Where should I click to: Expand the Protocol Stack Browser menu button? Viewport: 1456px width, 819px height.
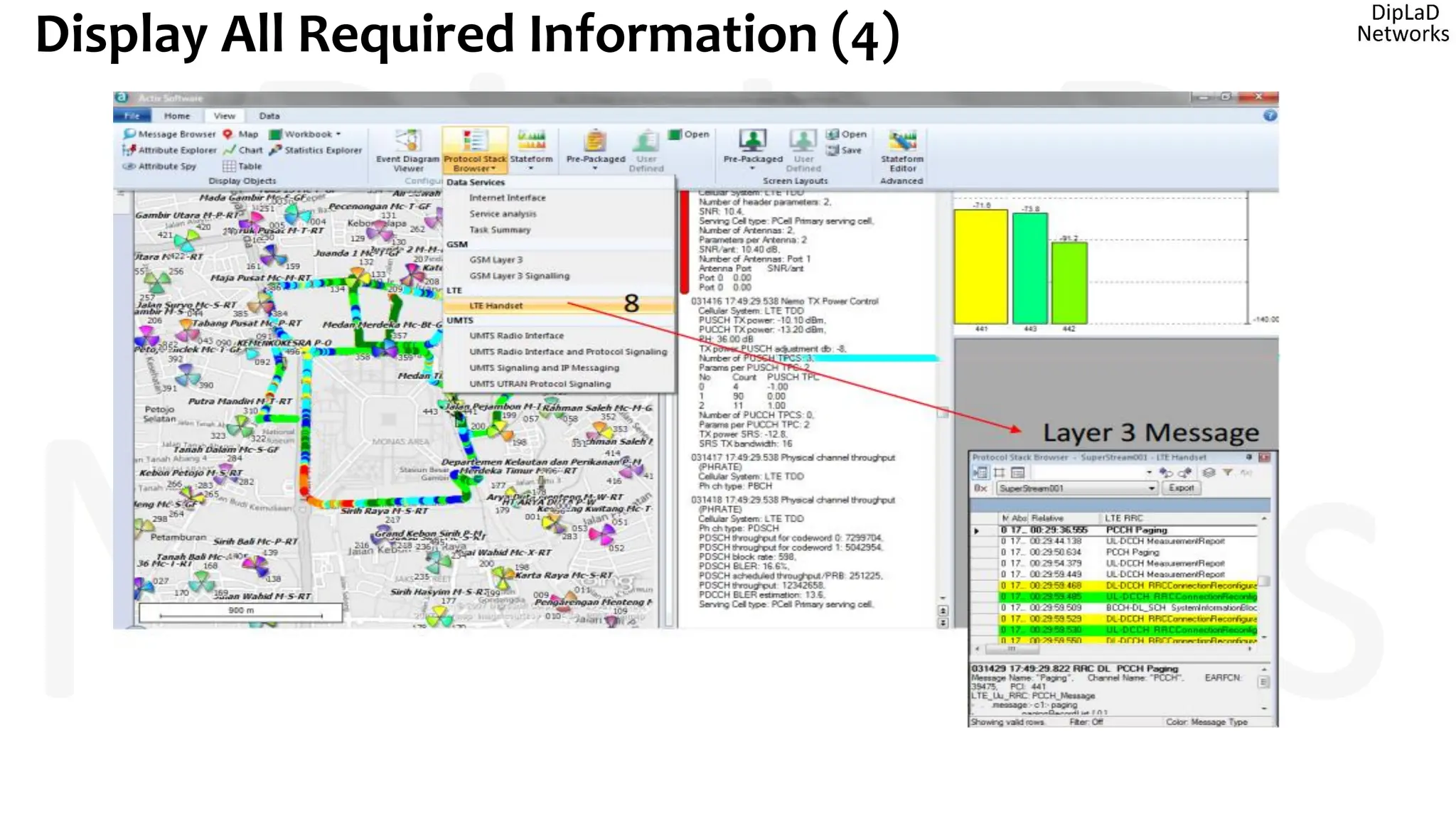tap(475, 151)
